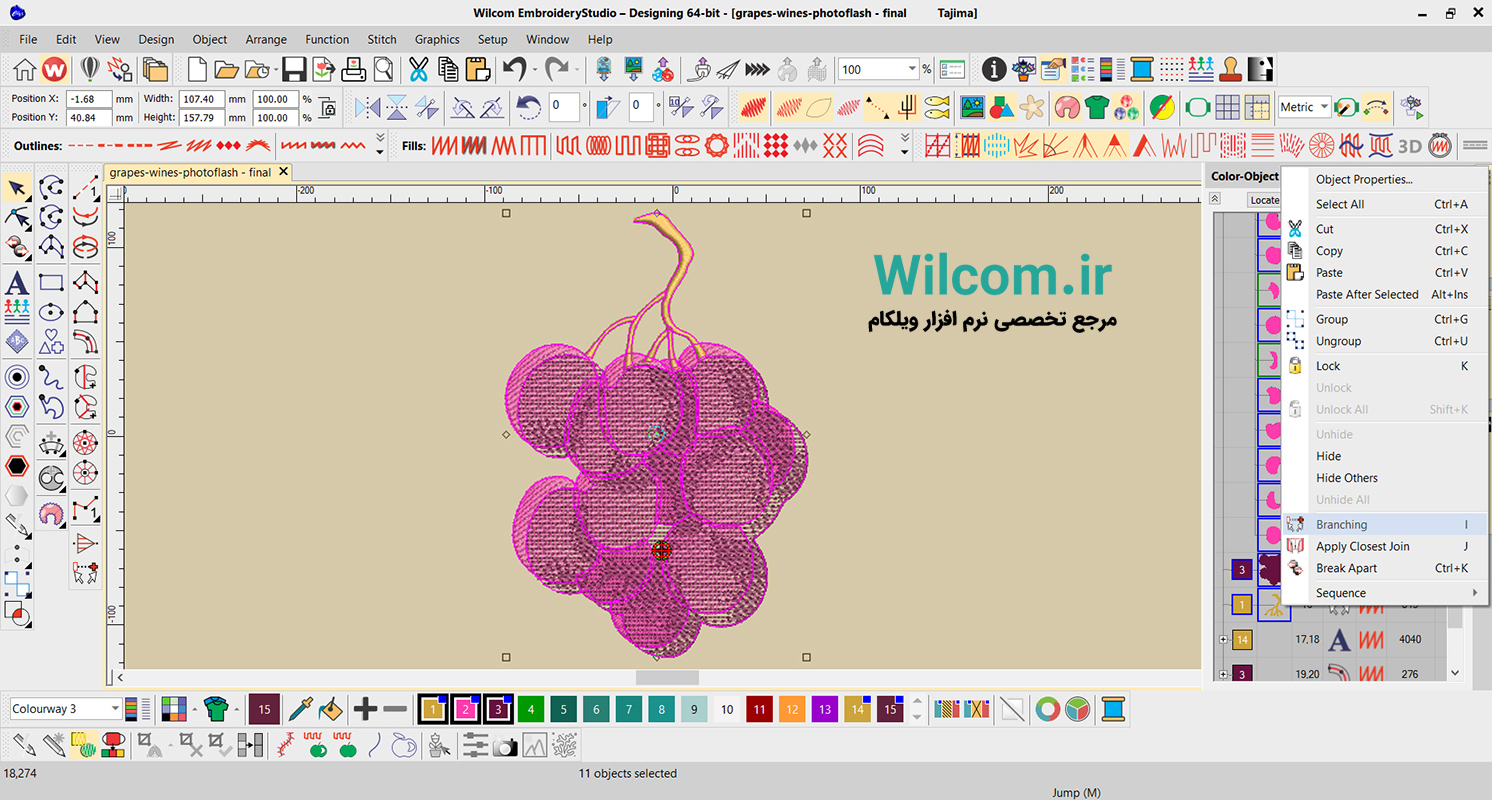Click the Locate button in Color-Object panel
This screenshot has width=1492, height=800.
coord(1264,200)
